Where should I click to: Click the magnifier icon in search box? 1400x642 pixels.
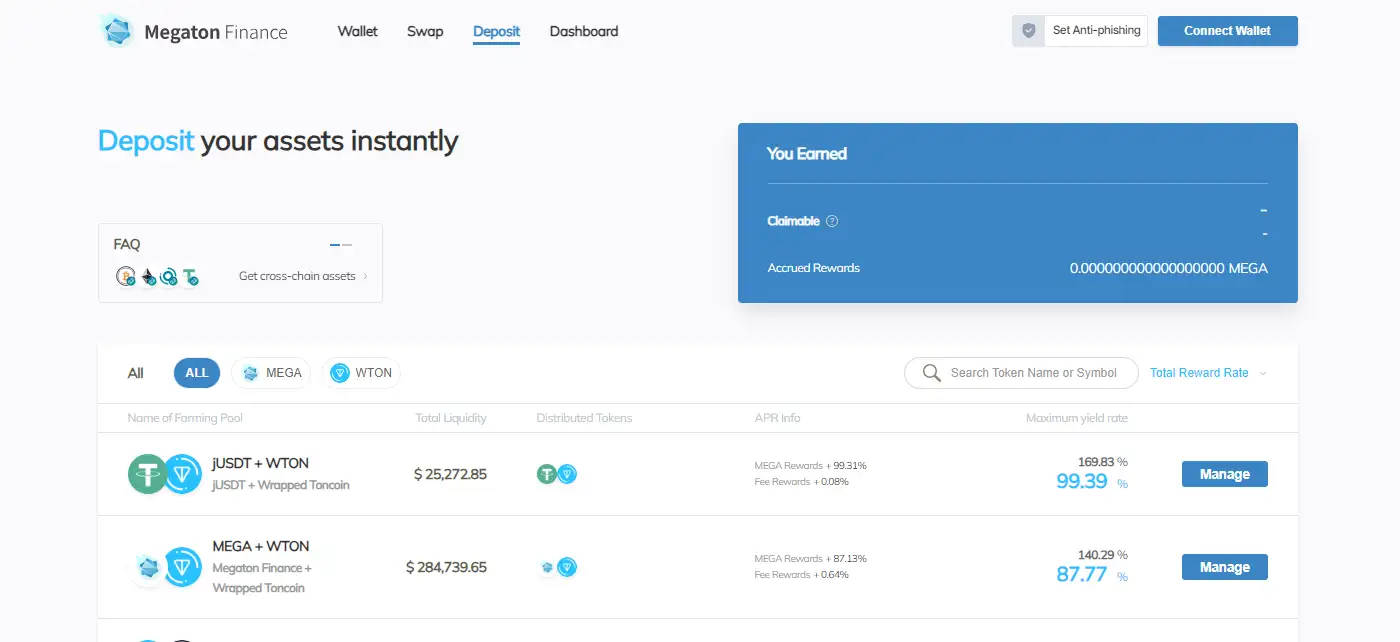(931, 373)
